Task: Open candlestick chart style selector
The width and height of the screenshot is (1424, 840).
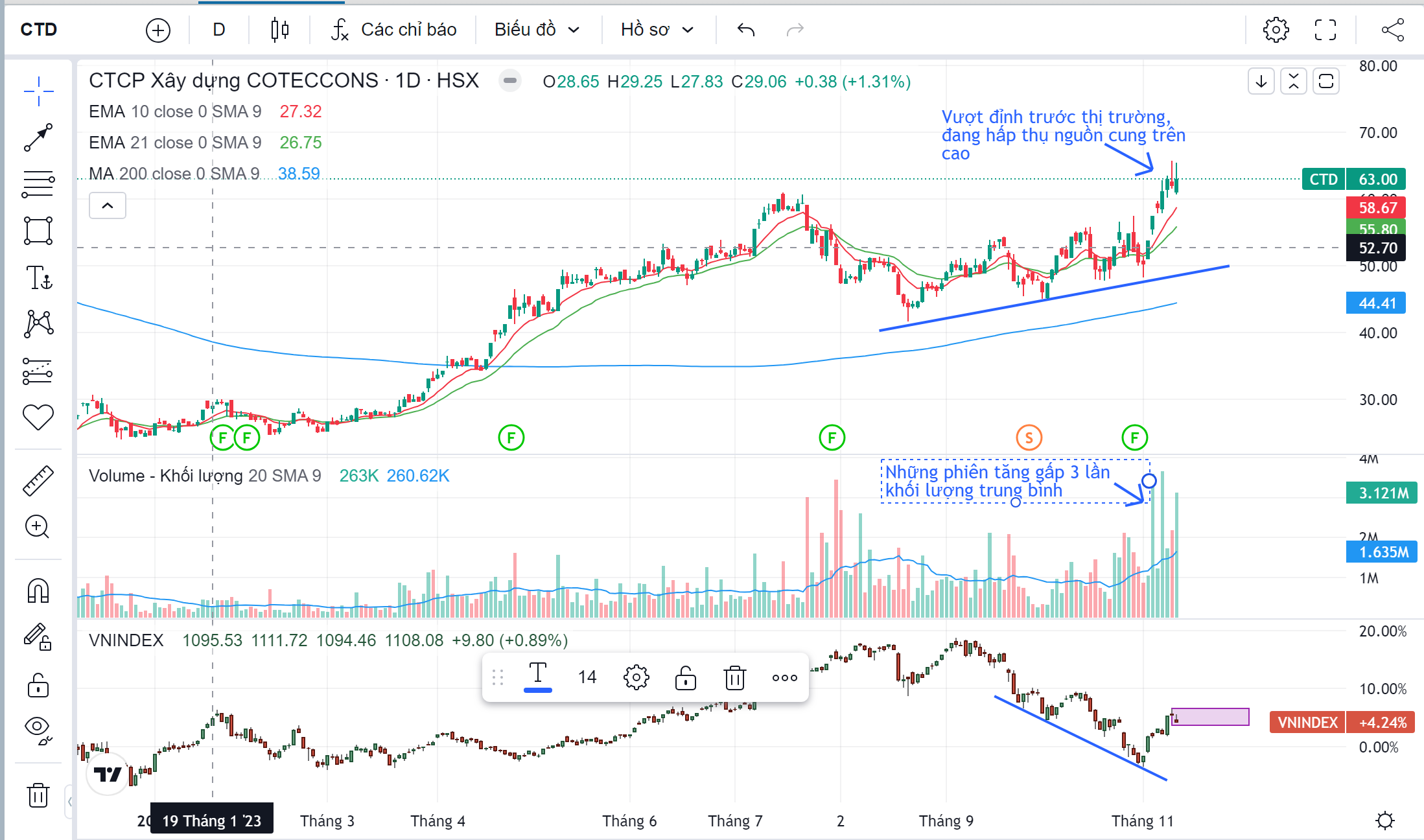Action: 279,30
